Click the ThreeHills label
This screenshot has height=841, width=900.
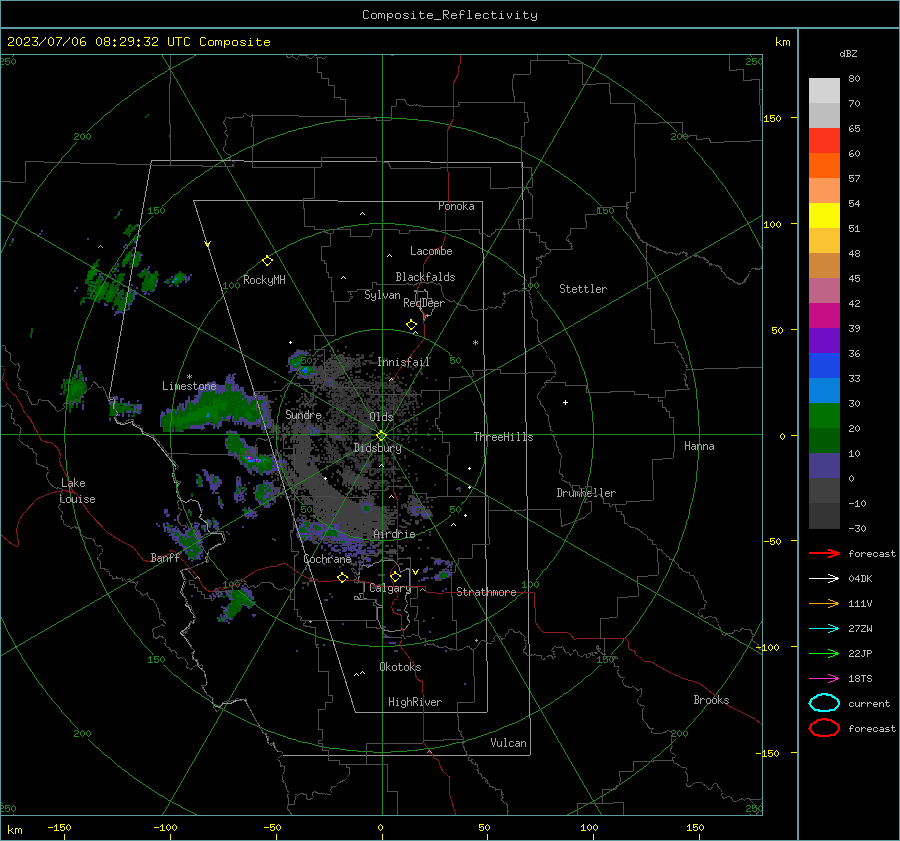503,437
